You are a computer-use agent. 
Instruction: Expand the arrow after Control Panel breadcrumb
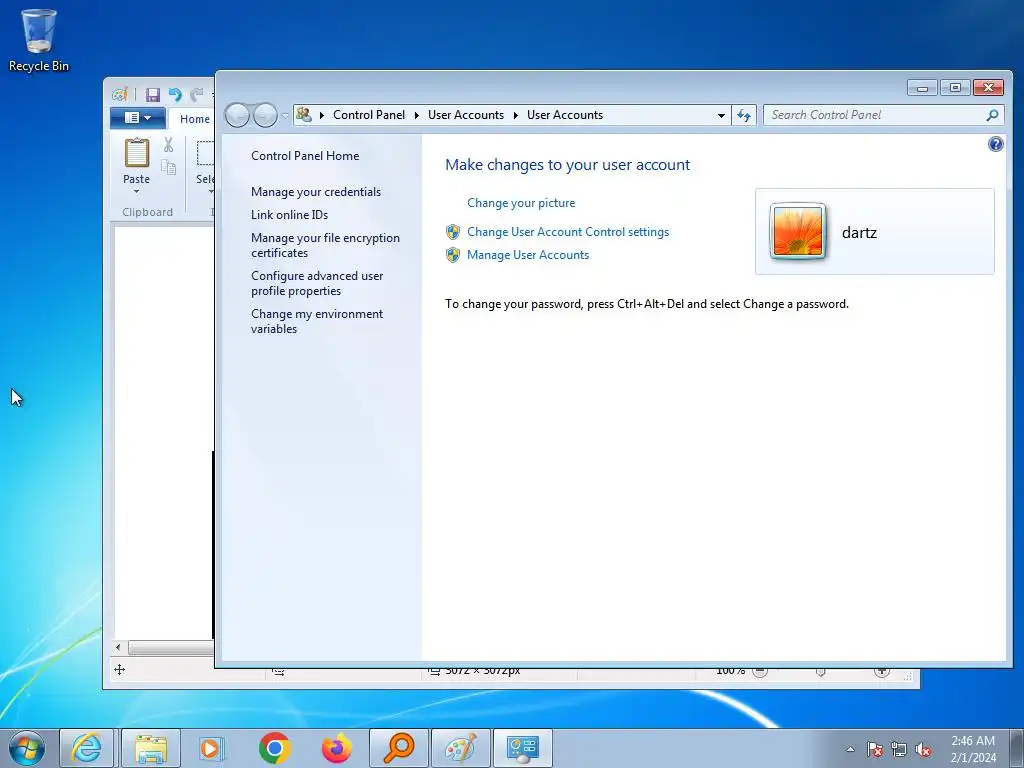point(417,116)
